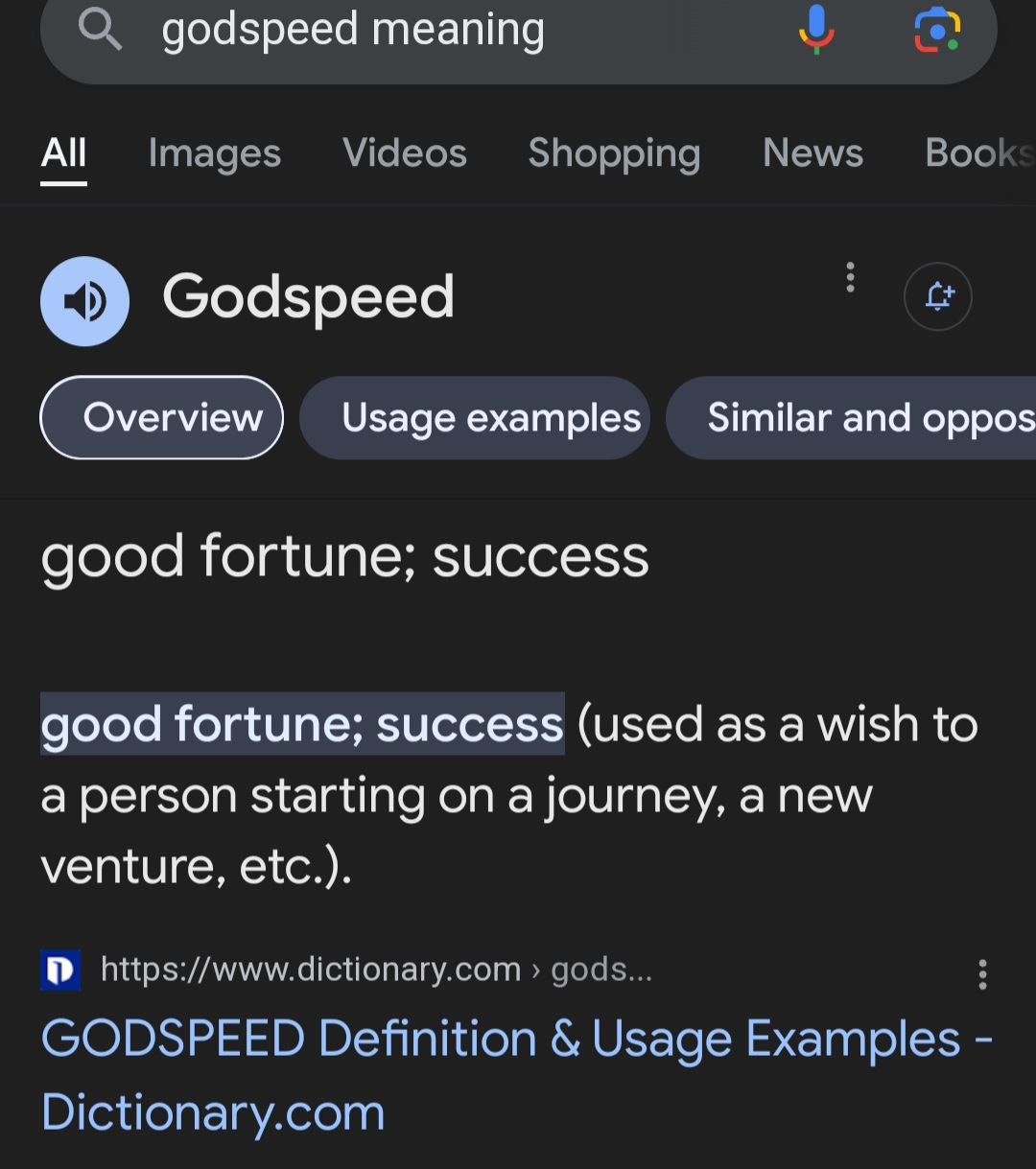Select the Overview chip
This screenshot has height=1169, width=1036.
pyautogui.click(x=162, y=417)
